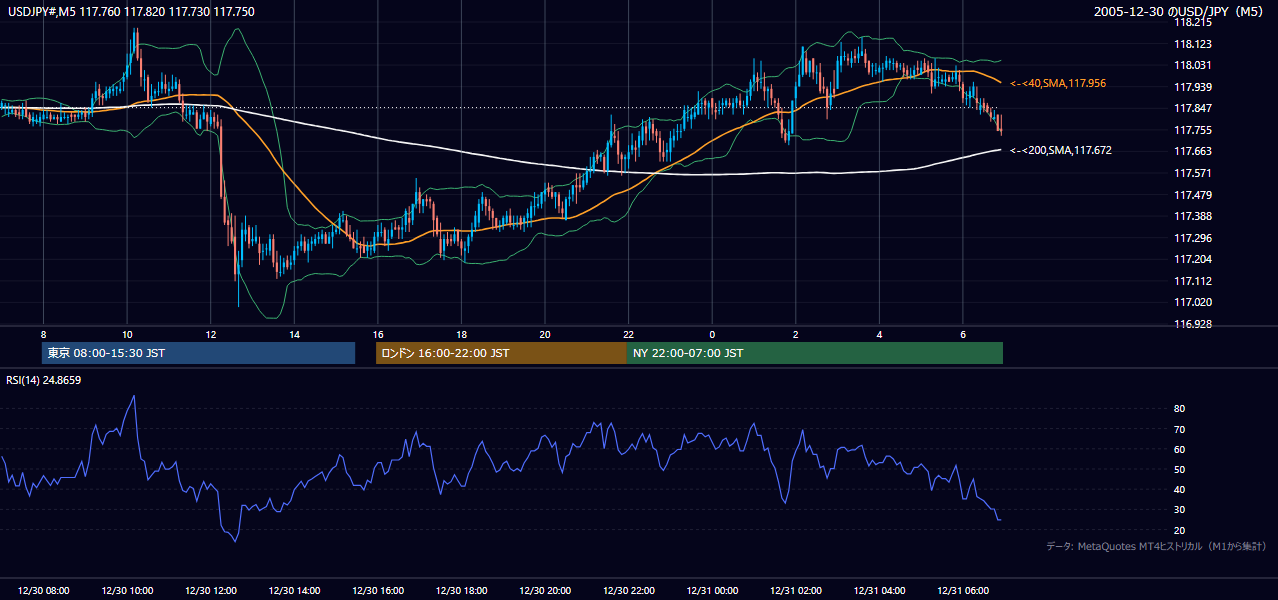Click the 117.296 price axis label

1192,238
